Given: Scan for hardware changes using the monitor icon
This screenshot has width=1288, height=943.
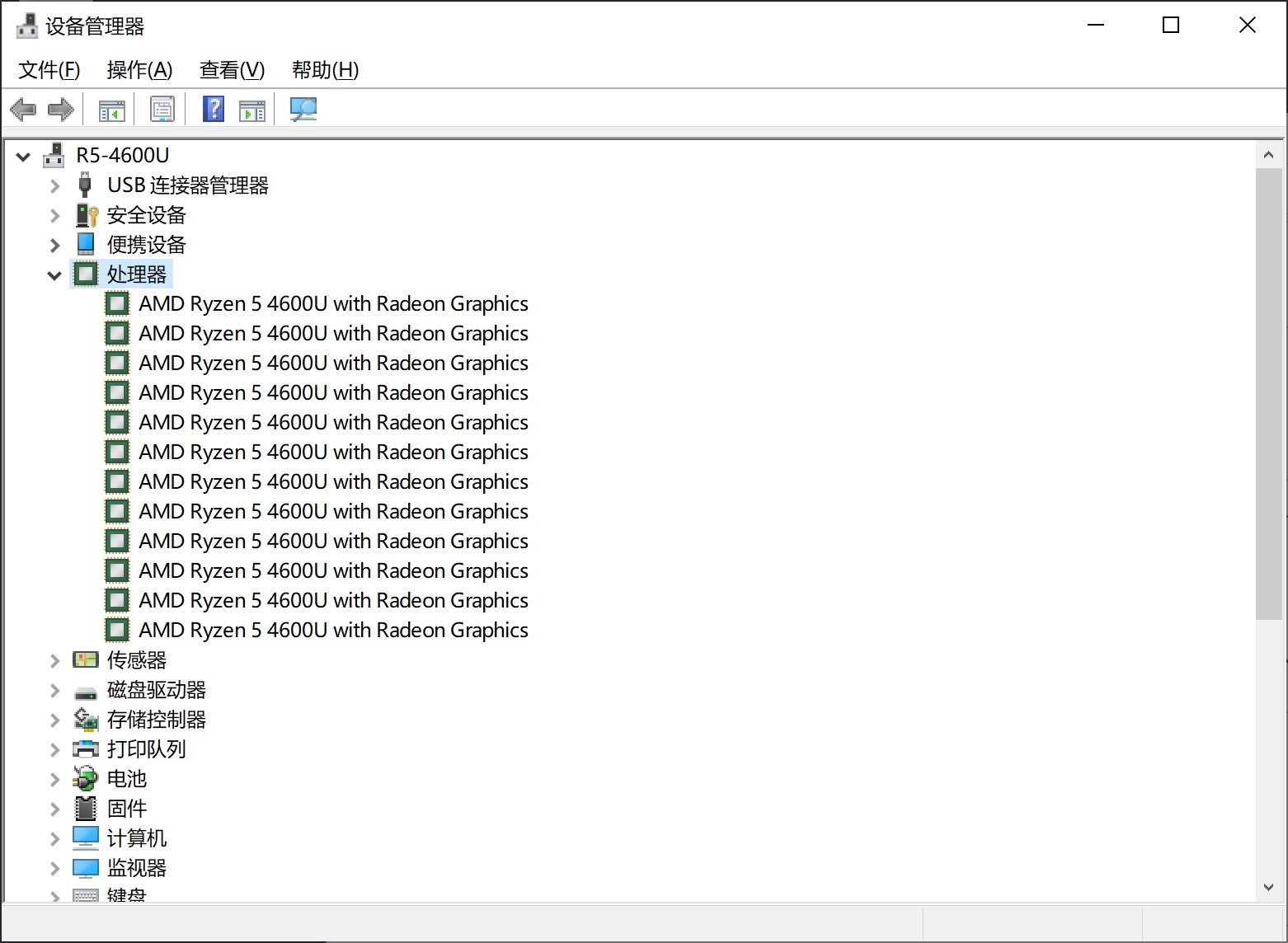Looking at the screenshot, I should coord(303,109).
